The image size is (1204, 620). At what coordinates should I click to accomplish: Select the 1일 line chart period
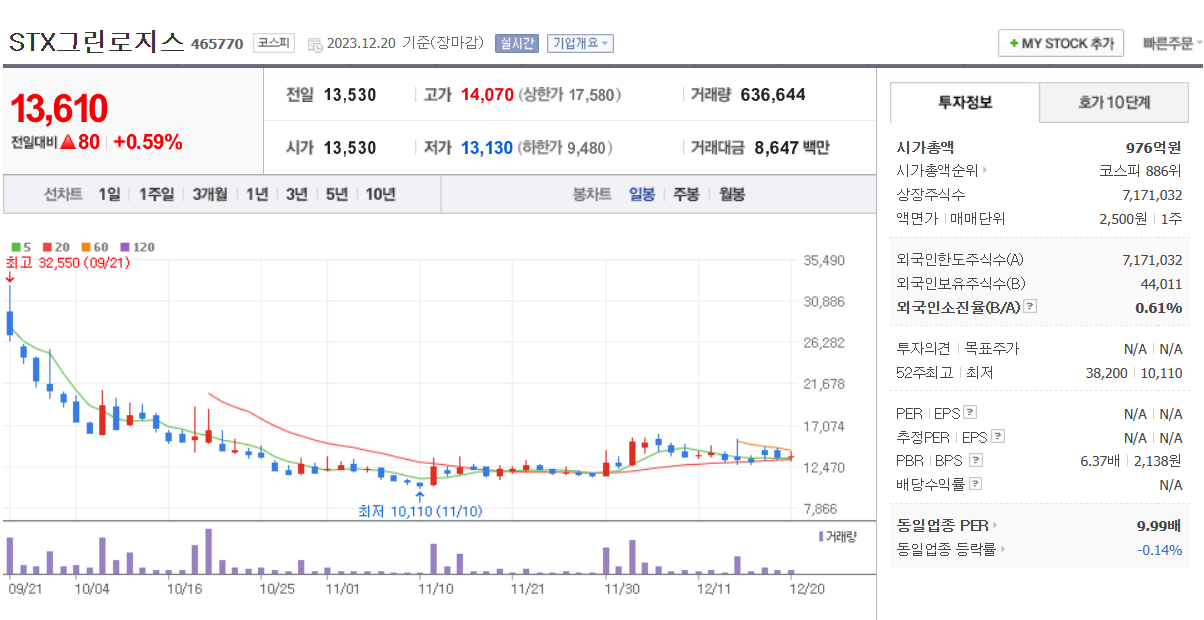[109, 194]
